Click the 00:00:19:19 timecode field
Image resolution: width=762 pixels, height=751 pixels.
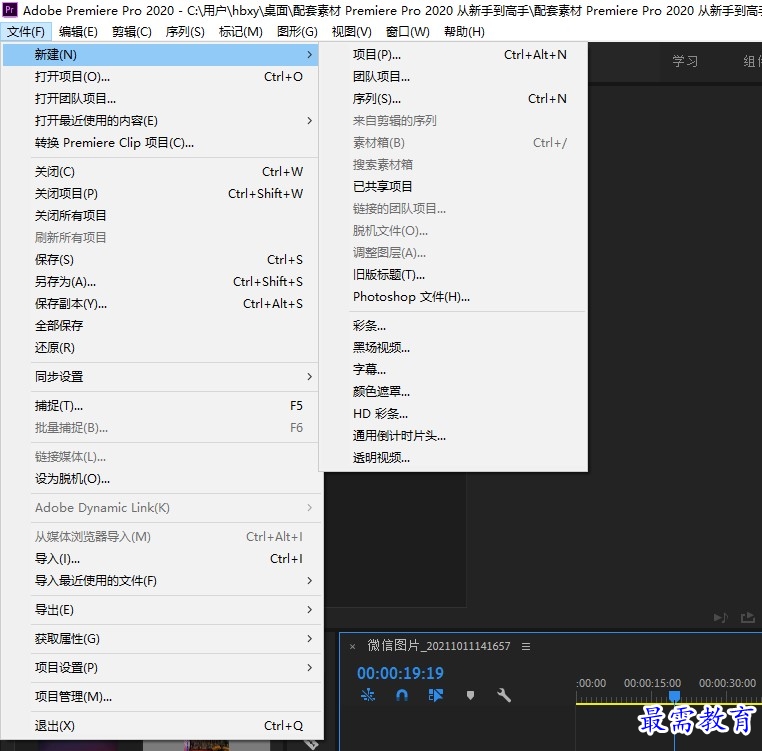pyautogui.click(x=400, y=673)
